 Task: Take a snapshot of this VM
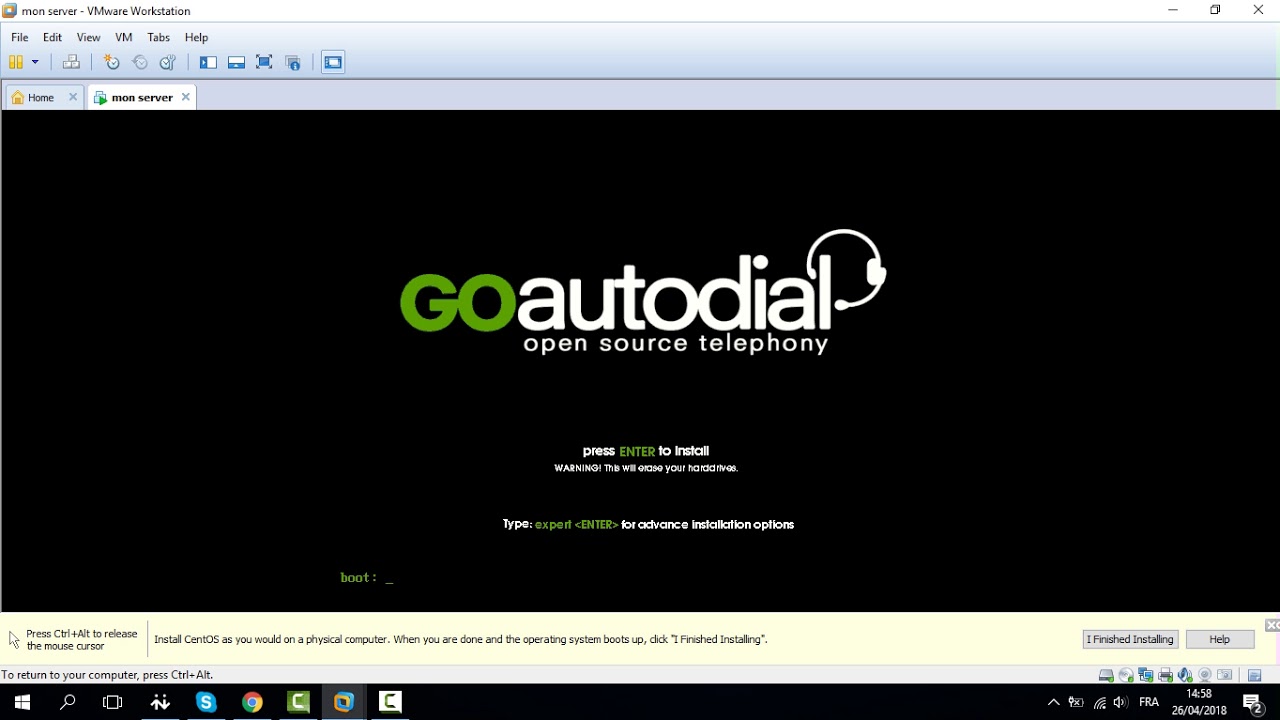pos(111,62)
